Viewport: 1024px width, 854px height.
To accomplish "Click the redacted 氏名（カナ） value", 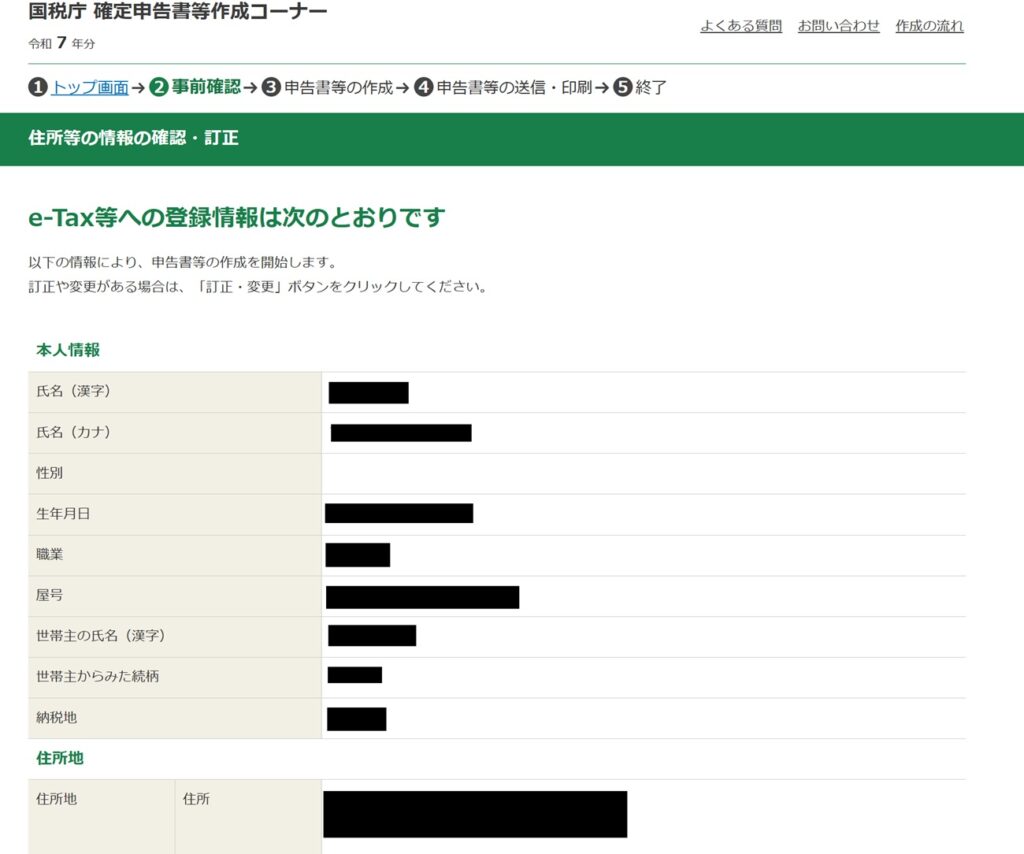I will click(x=401, y=433).
